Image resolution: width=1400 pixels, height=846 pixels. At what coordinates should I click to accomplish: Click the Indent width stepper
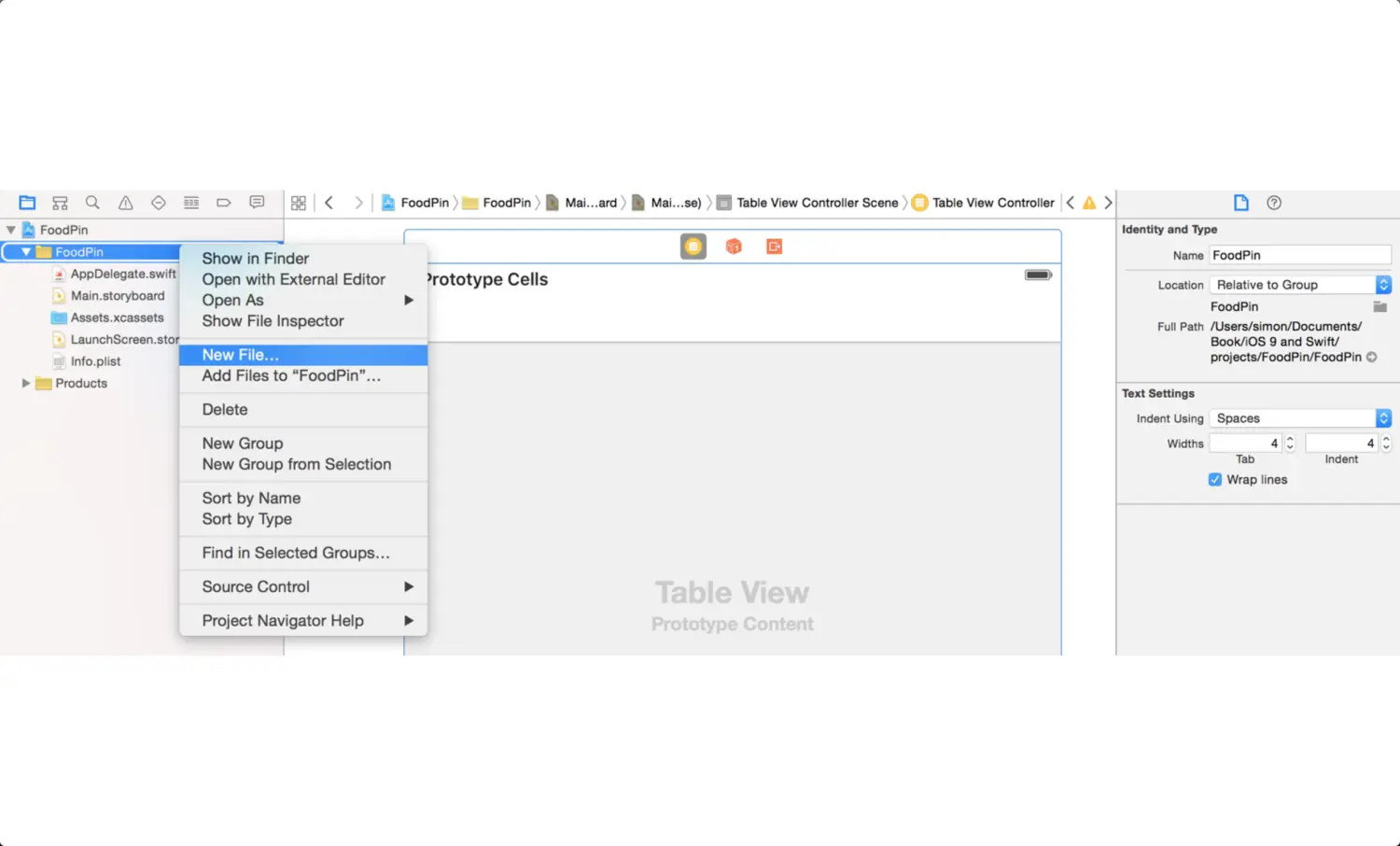pos(1386,444)
